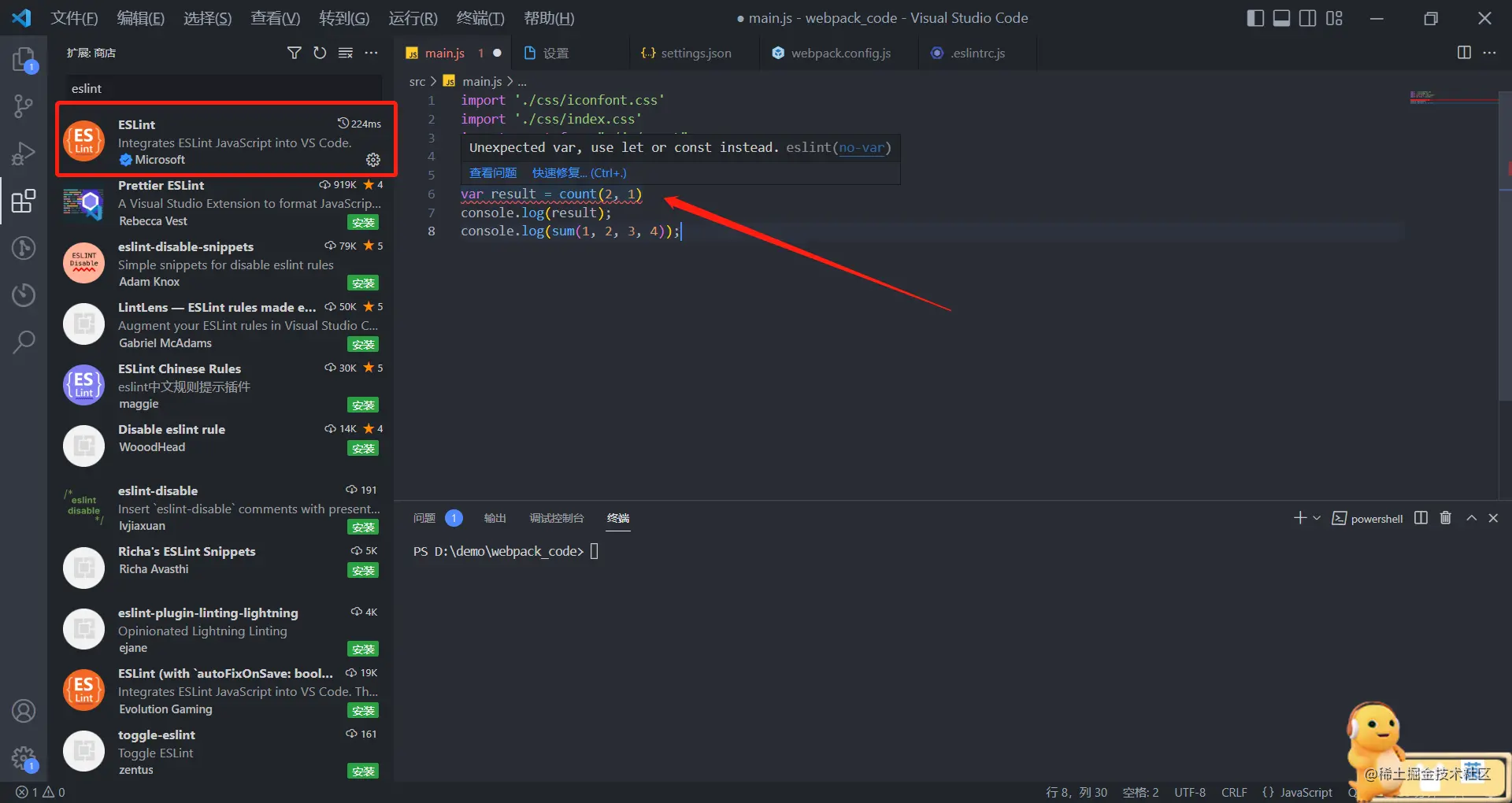
Task: Click the 查看问题 link in hover
Action: point(493,173)
